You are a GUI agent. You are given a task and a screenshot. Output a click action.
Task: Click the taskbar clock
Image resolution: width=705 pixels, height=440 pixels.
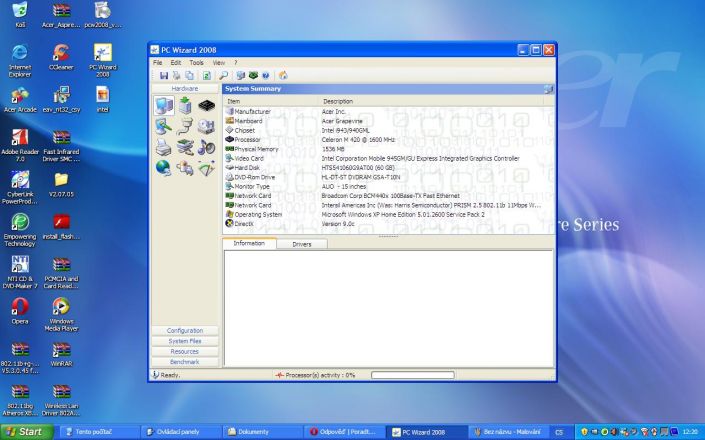tap(691, 432)
